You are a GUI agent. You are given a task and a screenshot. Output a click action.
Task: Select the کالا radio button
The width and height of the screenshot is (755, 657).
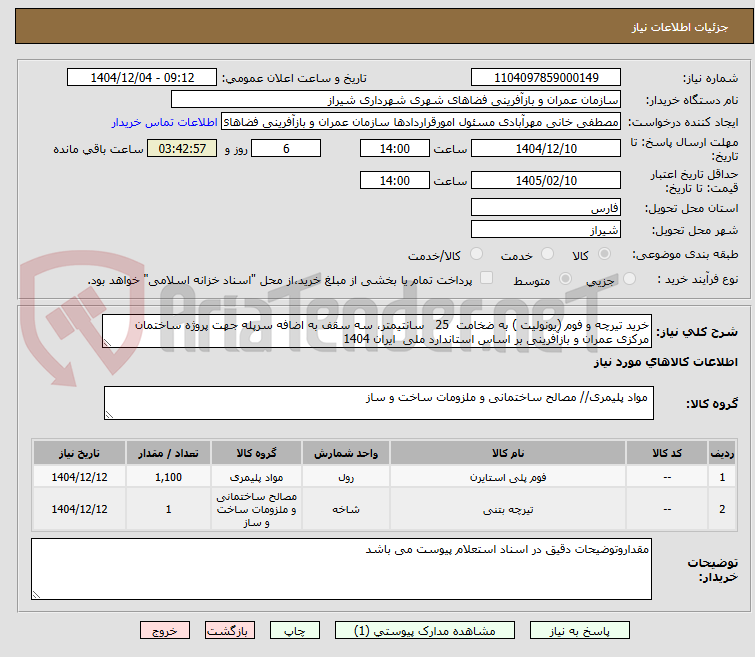604,253
